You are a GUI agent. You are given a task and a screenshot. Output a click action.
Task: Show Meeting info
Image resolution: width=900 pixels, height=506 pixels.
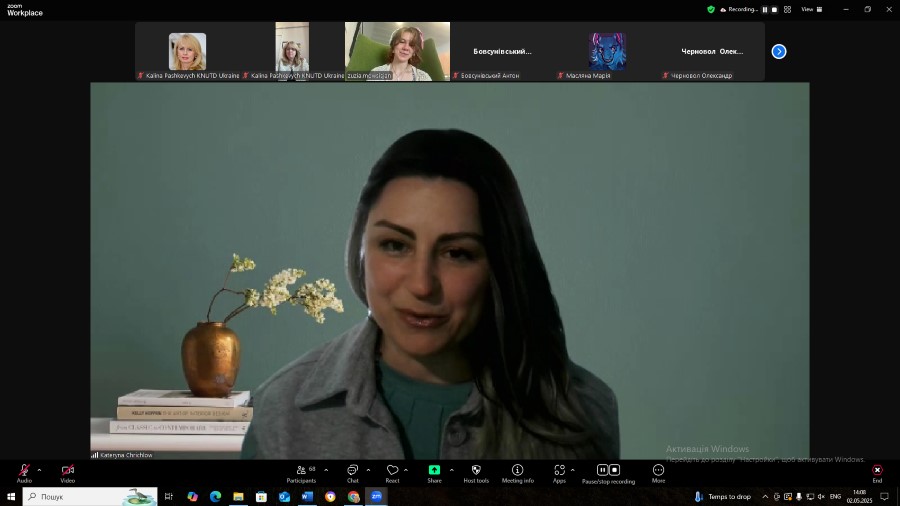click(x=518, y=473)
